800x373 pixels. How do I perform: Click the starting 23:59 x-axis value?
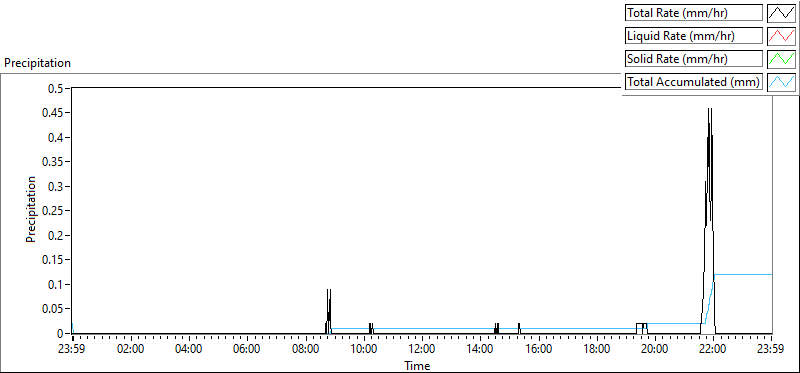click(72, 350)
